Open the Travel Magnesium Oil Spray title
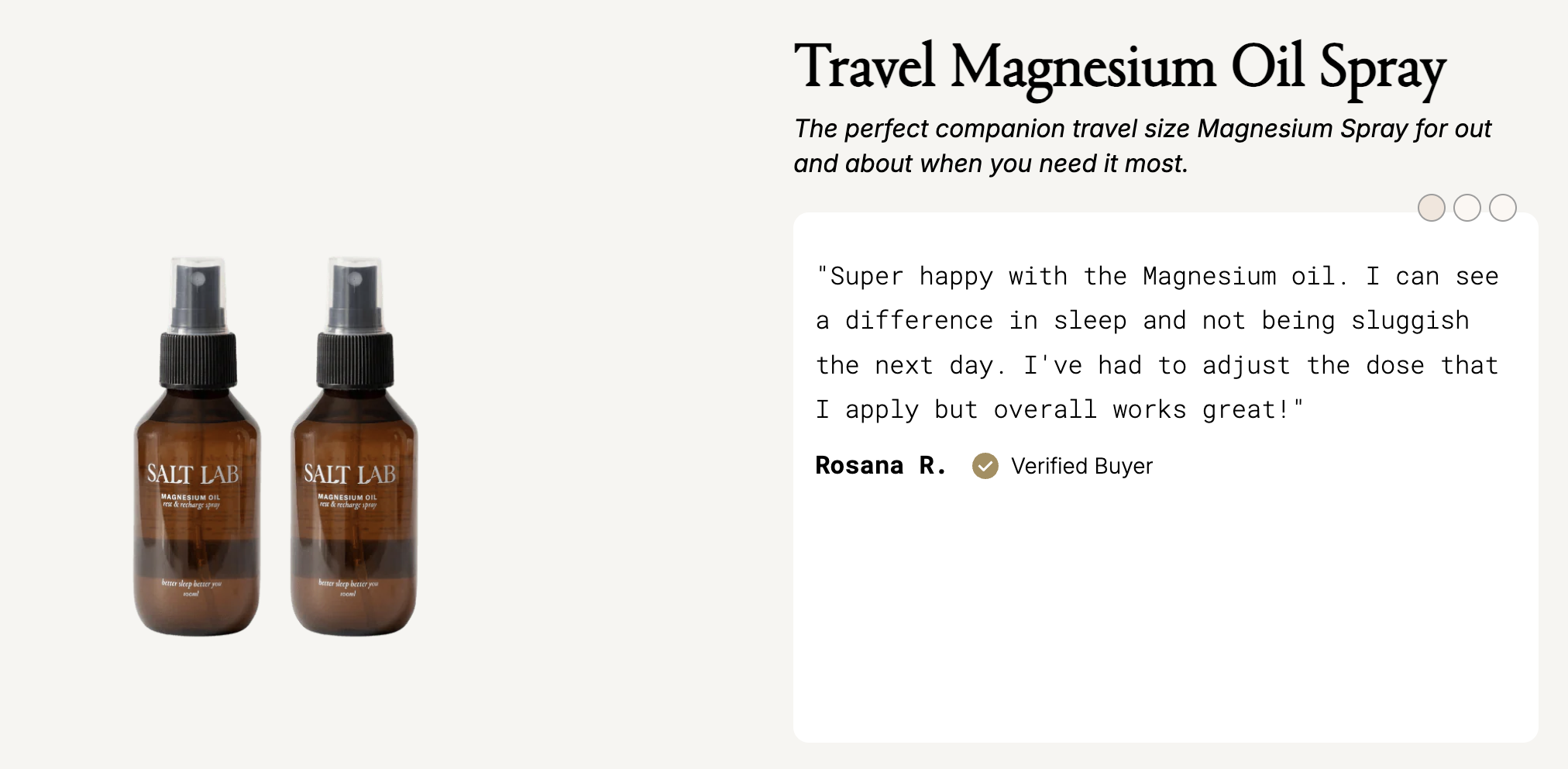 click(x=1119, y=67)
